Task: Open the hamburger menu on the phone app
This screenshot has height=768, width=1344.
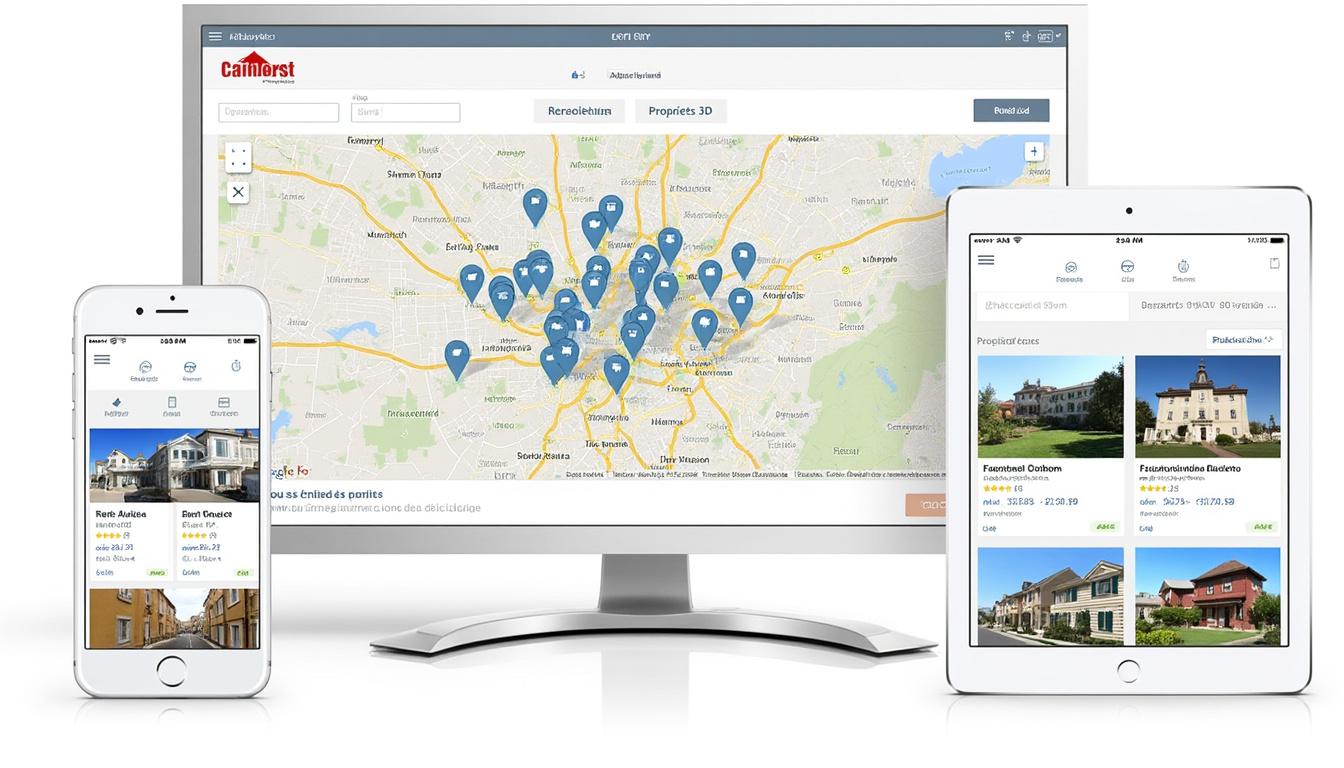Action: click(101, 359)
